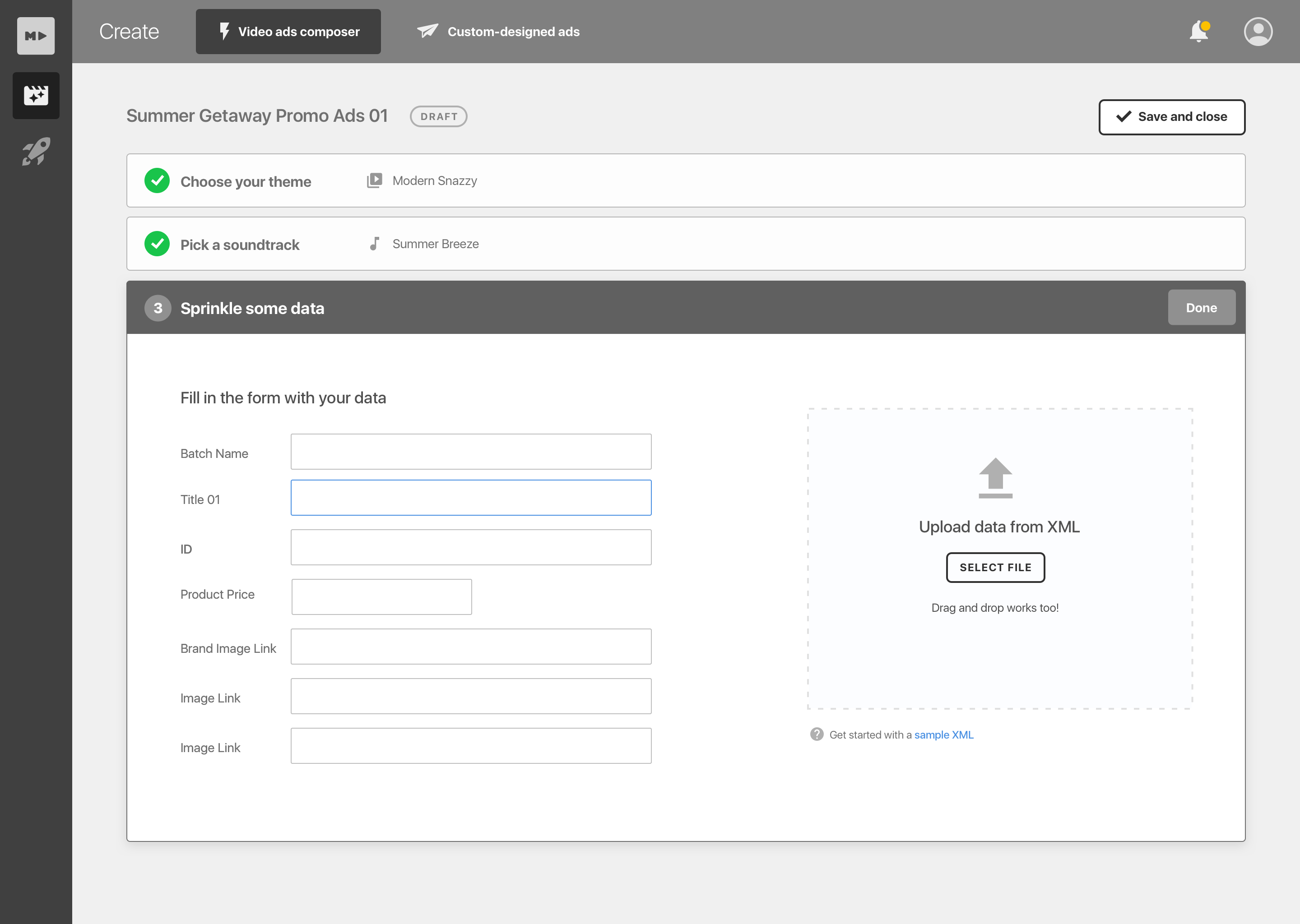Open the video creation clapperboard sidebar icon

pos(36,95)
